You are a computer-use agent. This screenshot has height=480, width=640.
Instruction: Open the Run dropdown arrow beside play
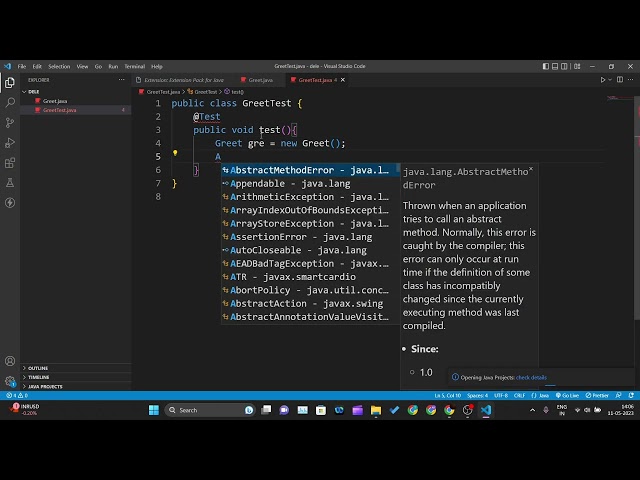tap(610, 80)
